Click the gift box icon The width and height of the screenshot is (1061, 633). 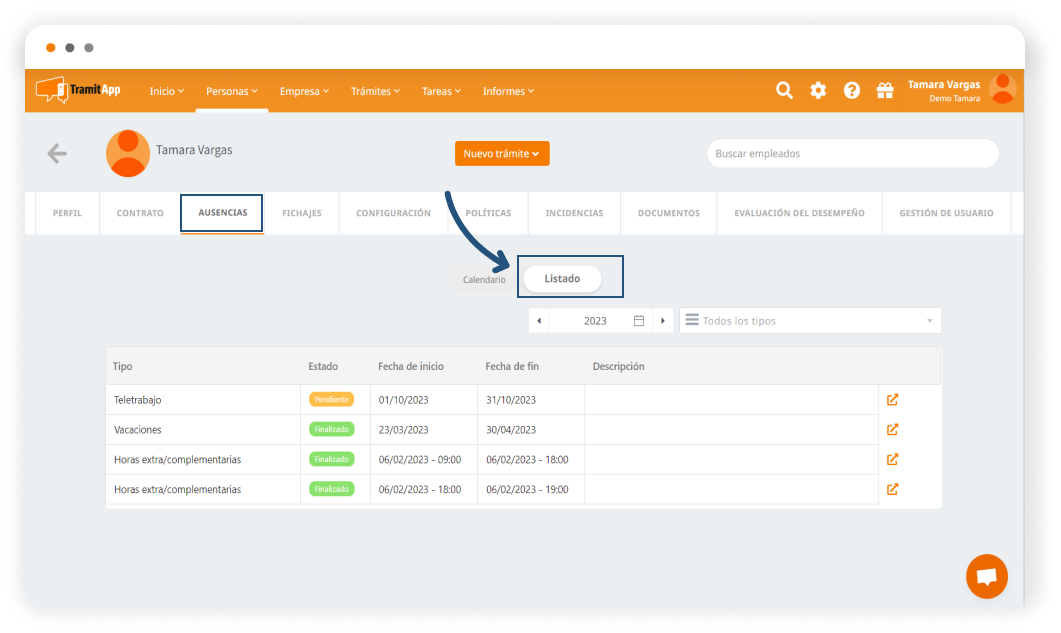(885, 90)
